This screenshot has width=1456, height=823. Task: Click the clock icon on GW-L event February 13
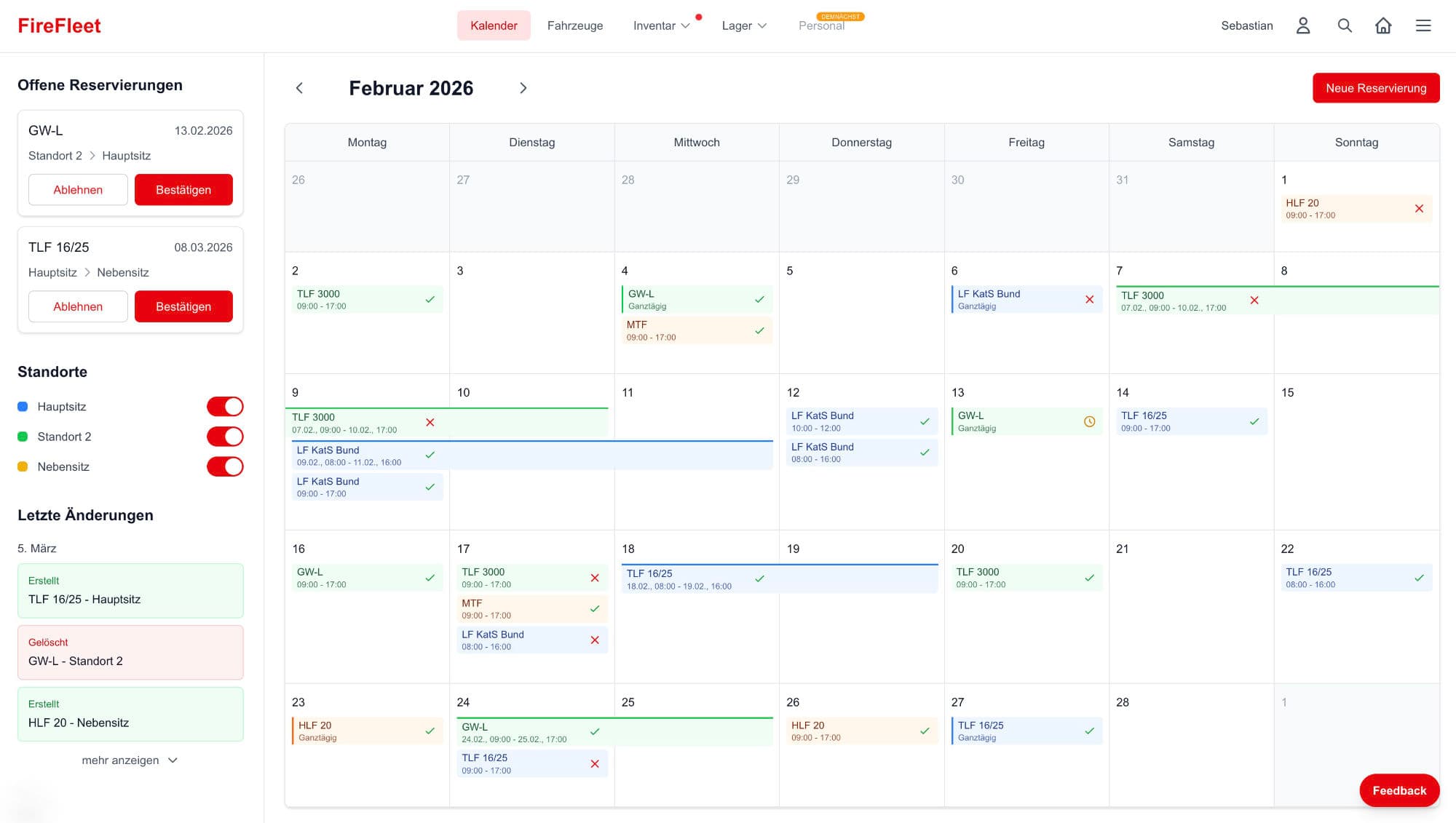pos(1089,421)
